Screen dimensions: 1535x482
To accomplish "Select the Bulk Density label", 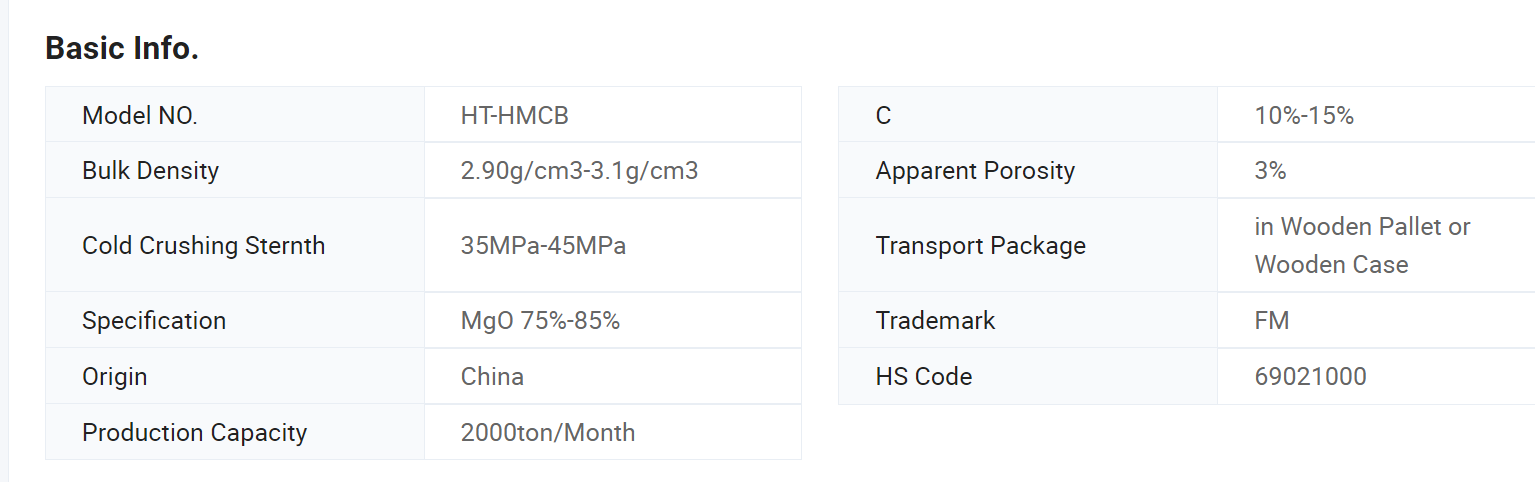I will click(x=150, y=171).
